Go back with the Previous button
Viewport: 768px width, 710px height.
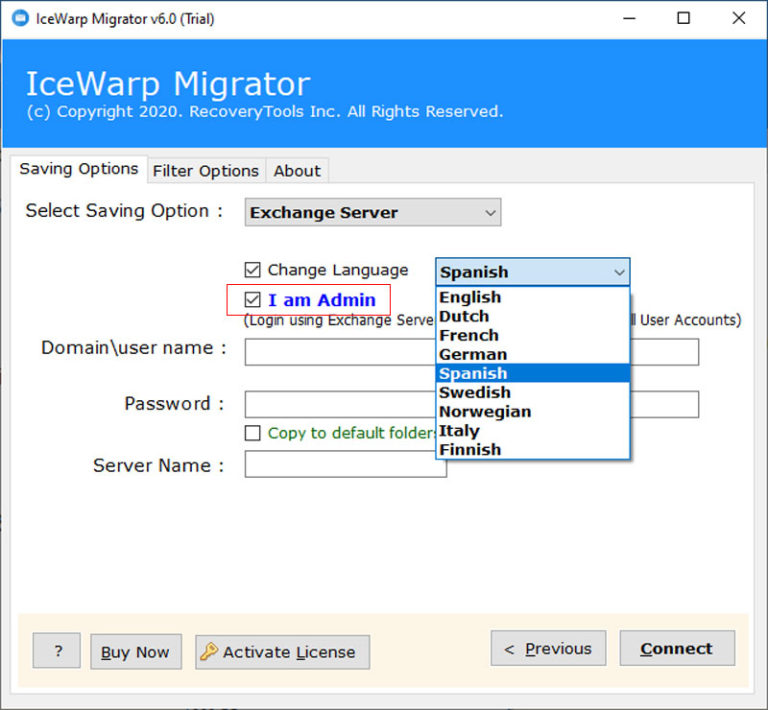(548, 648)
